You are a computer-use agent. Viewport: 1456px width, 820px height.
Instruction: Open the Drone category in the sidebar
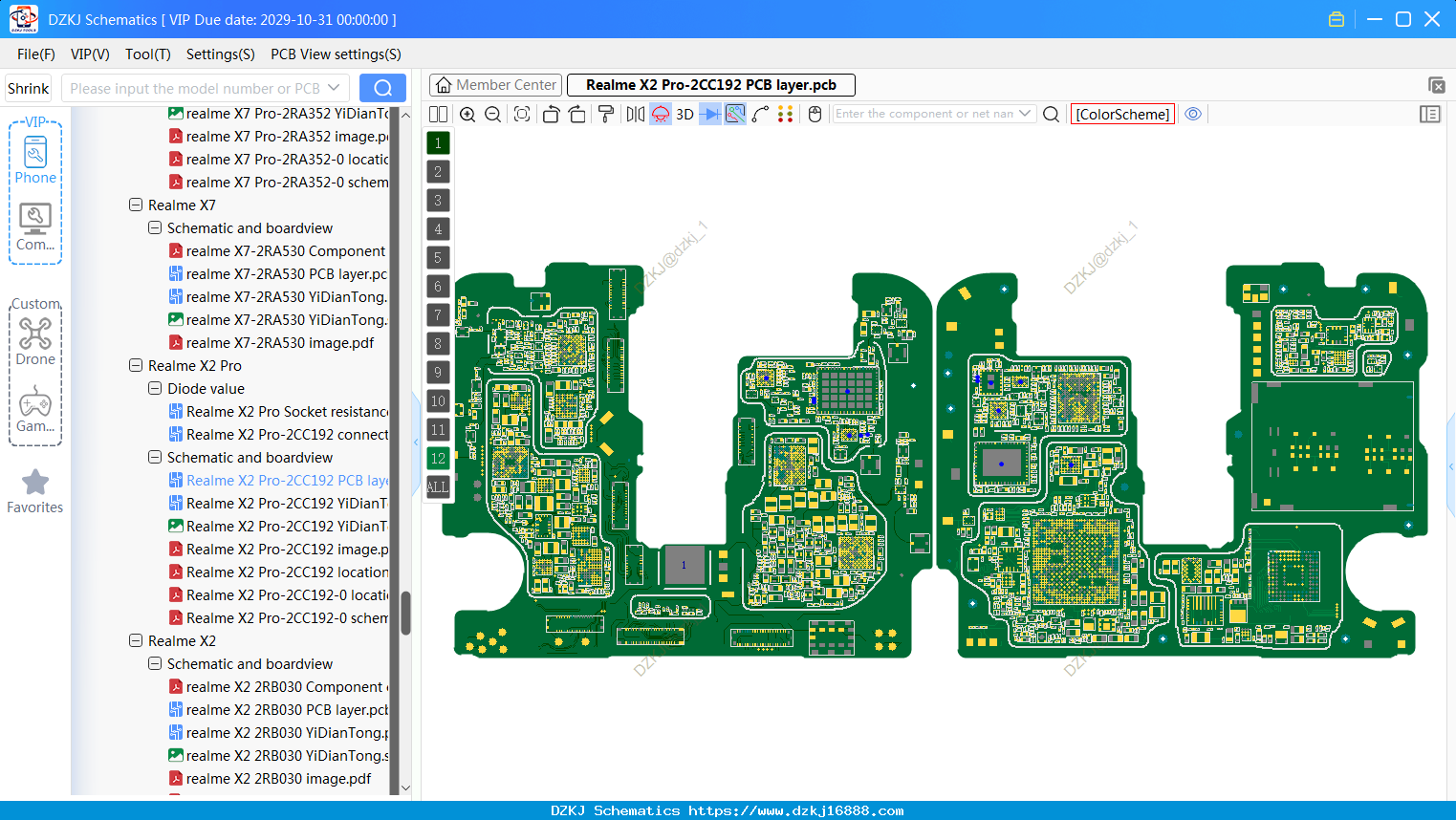35,341
